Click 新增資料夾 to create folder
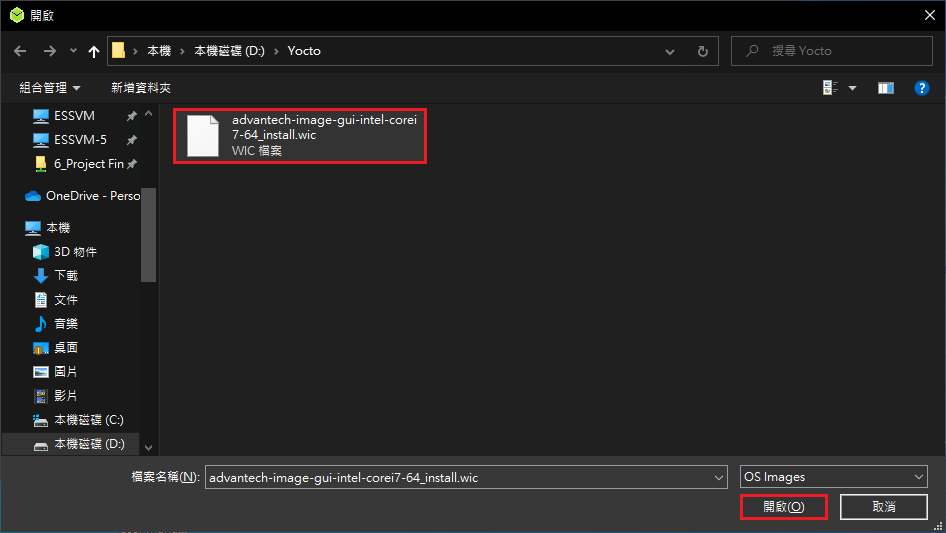This screenshot has width=946, height=533. coord(141,88)
